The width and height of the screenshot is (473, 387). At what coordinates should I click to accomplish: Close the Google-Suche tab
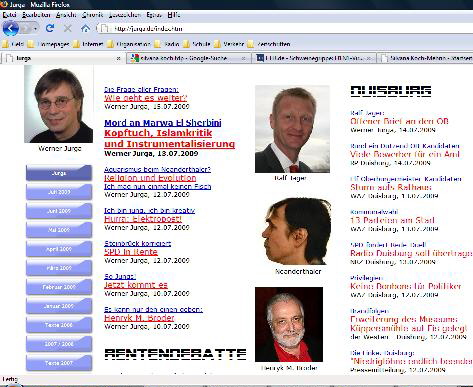[244, 58]
